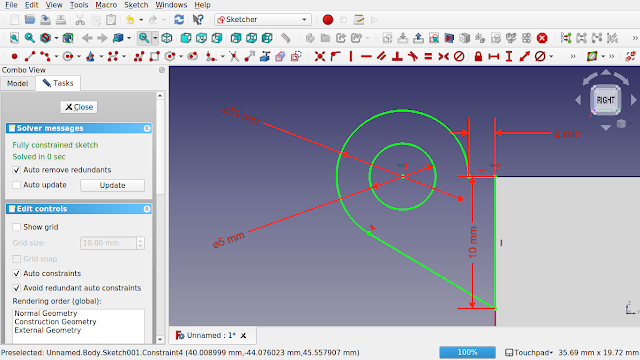Apply the Coincident constraint
This screenshot has width=640, height=360.
pos(320,56)
